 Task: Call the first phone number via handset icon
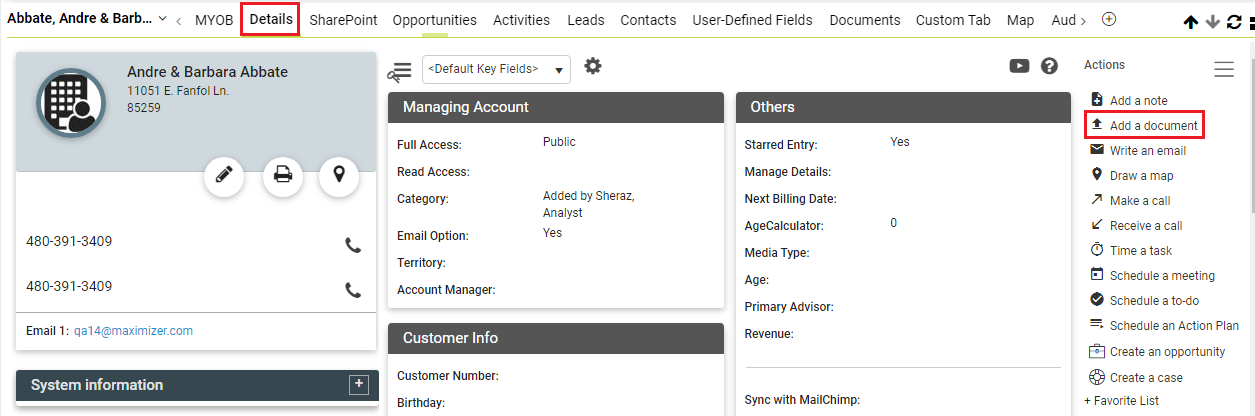353,244
